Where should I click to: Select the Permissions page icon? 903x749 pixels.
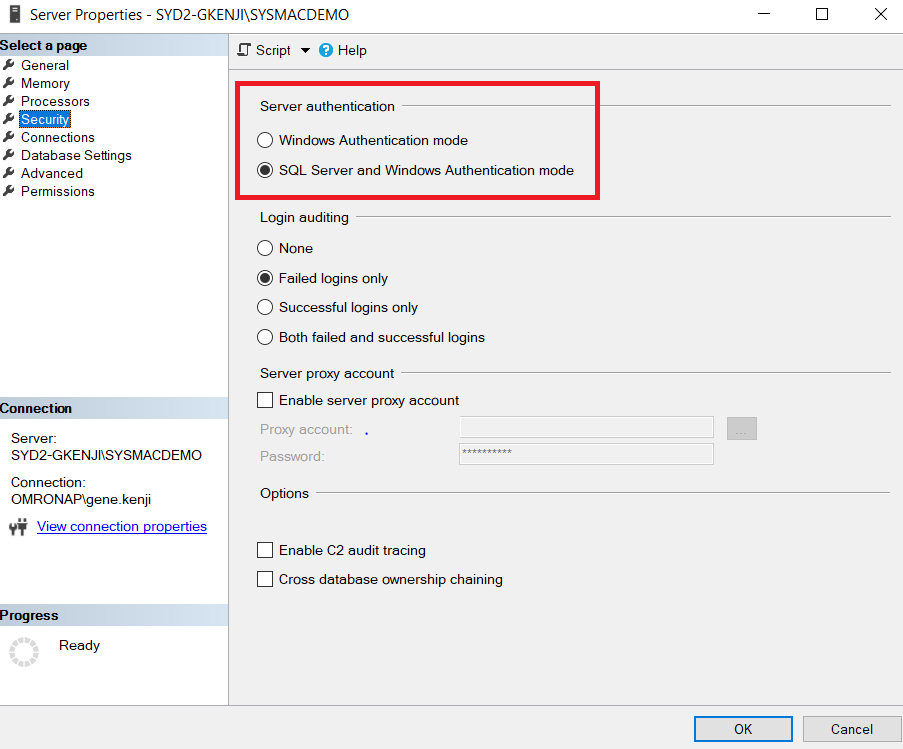pyautogui.click(x=11, y=191)
